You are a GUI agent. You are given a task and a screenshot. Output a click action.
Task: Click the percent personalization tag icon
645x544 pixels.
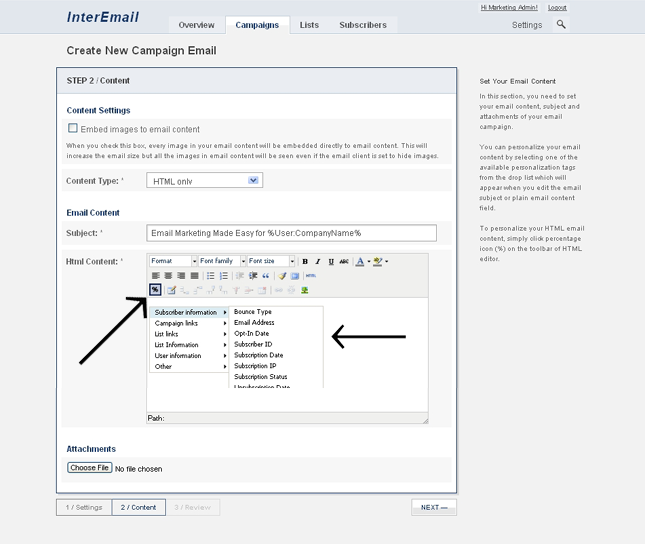pos(156,290)
